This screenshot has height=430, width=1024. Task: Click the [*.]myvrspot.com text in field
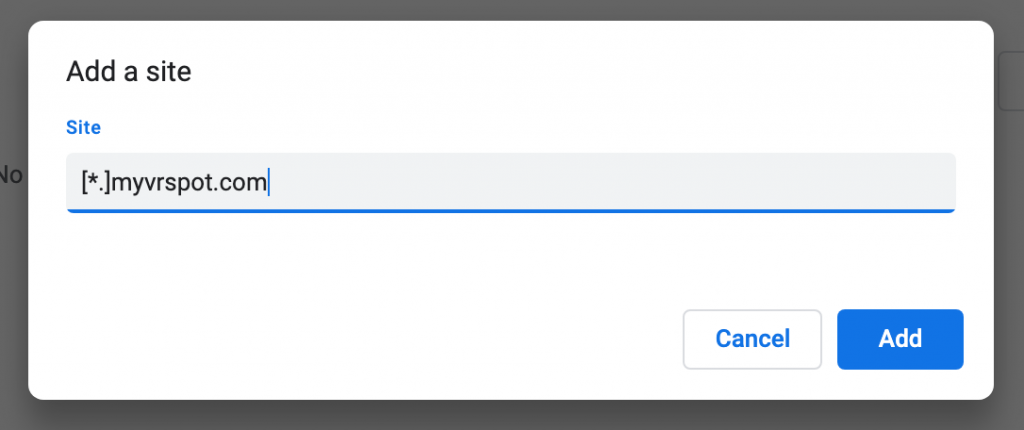(174, 182)
